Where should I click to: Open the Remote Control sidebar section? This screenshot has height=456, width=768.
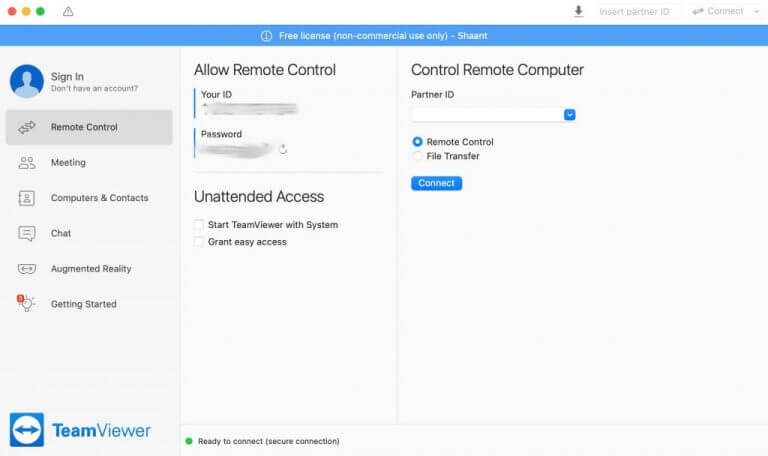click(x=89, y=127)
